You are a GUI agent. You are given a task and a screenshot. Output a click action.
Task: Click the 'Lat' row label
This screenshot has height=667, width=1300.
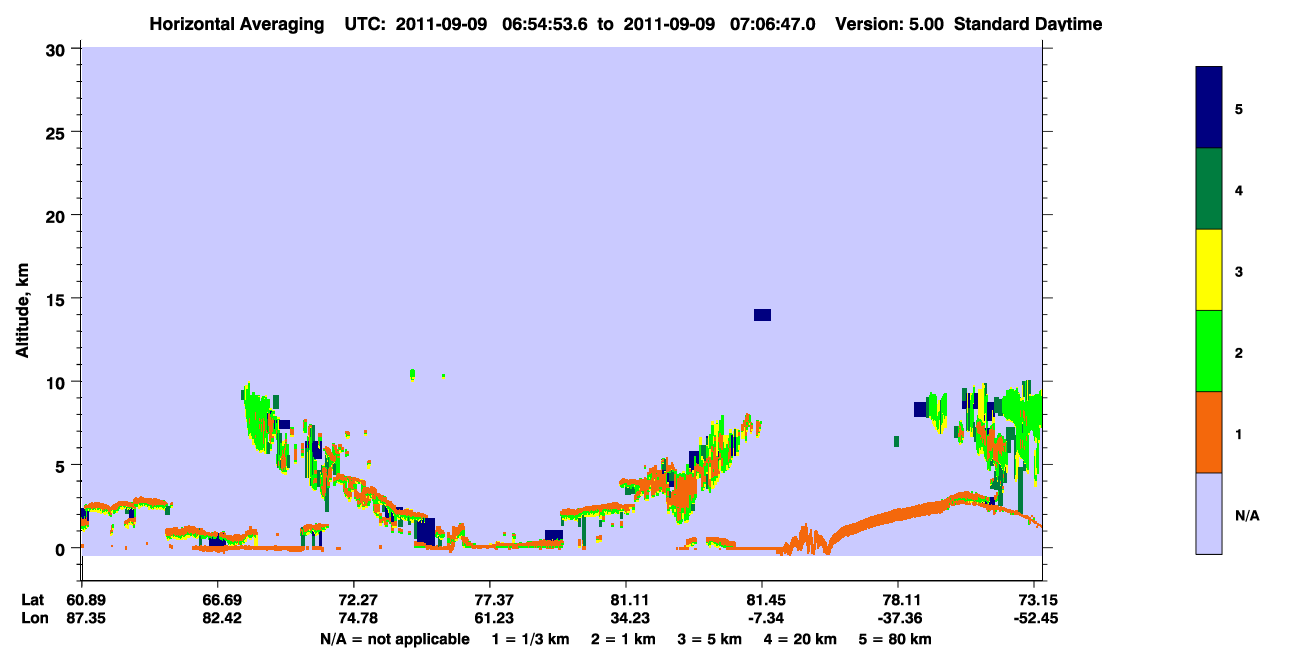[33, 600]
